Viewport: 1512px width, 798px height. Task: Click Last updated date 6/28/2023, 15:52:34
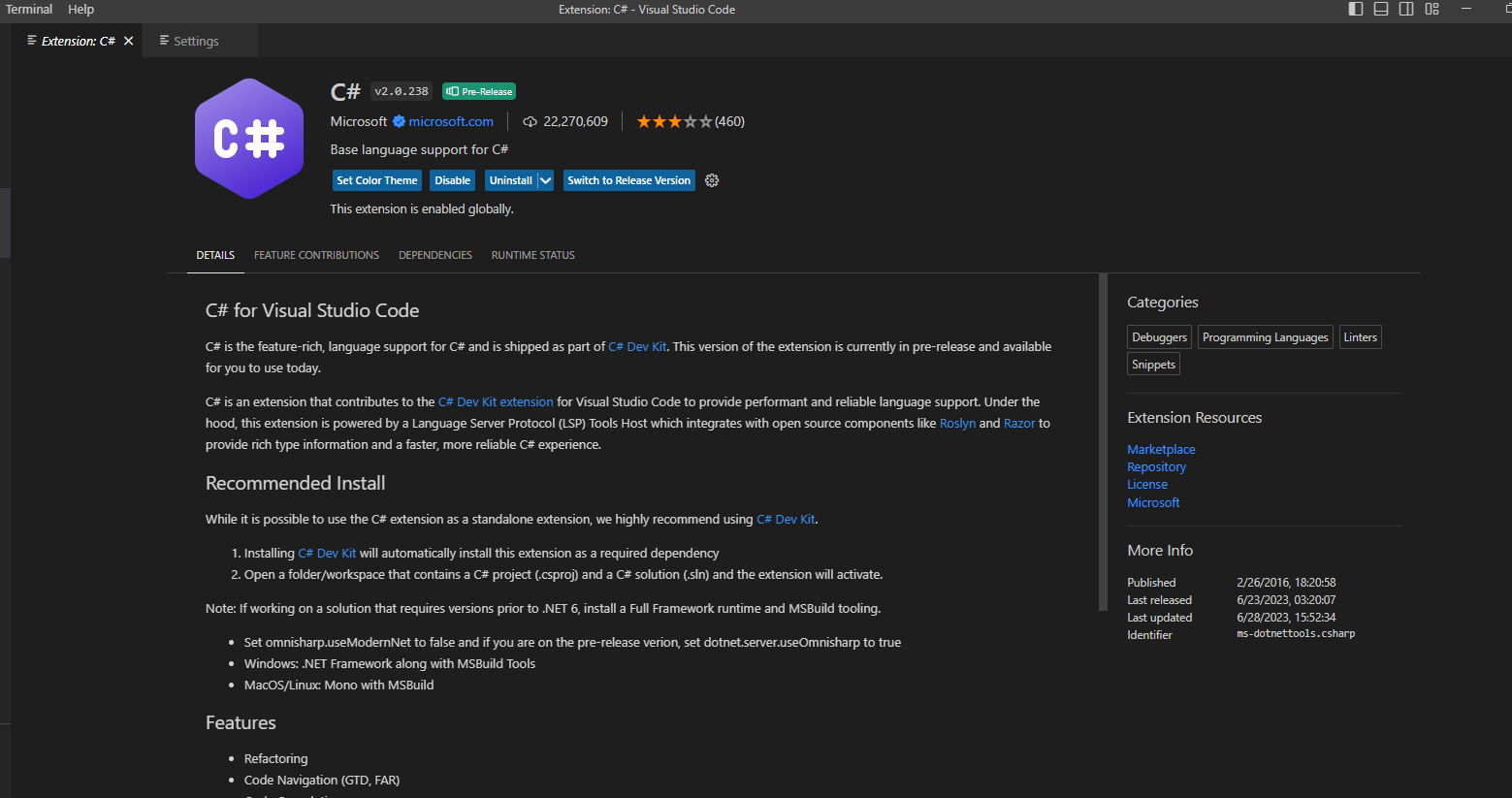click(x=1286, y=617)
